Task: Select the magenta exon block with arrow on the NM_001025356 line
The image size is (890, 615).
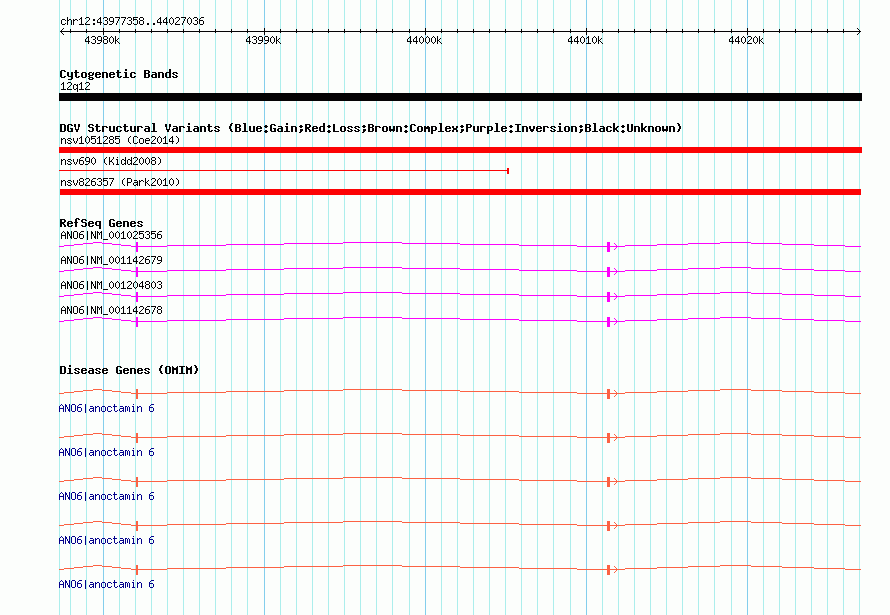Action: (x=612, y=247)
